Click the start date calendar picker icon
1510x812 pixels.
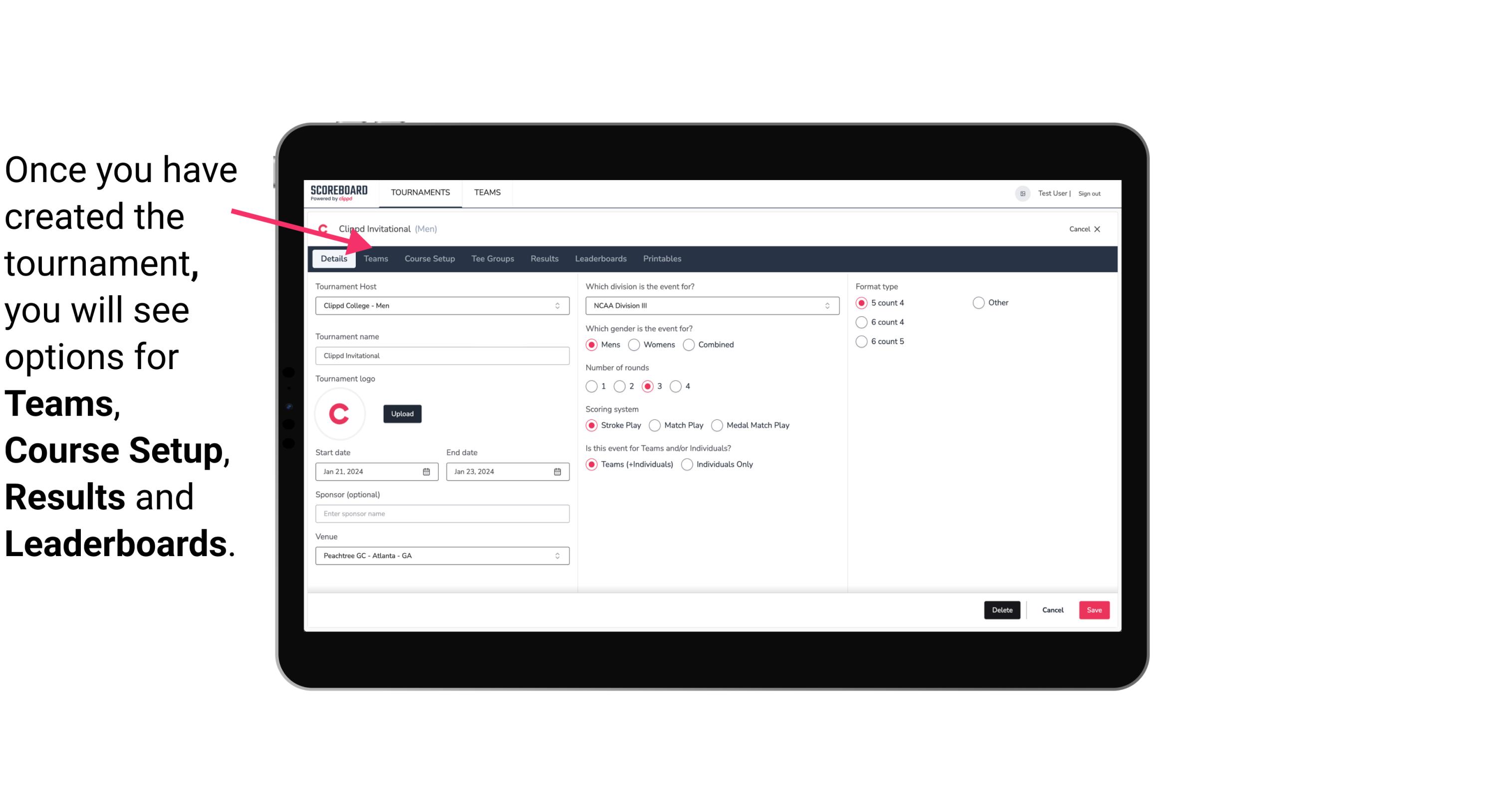point(426,471)
